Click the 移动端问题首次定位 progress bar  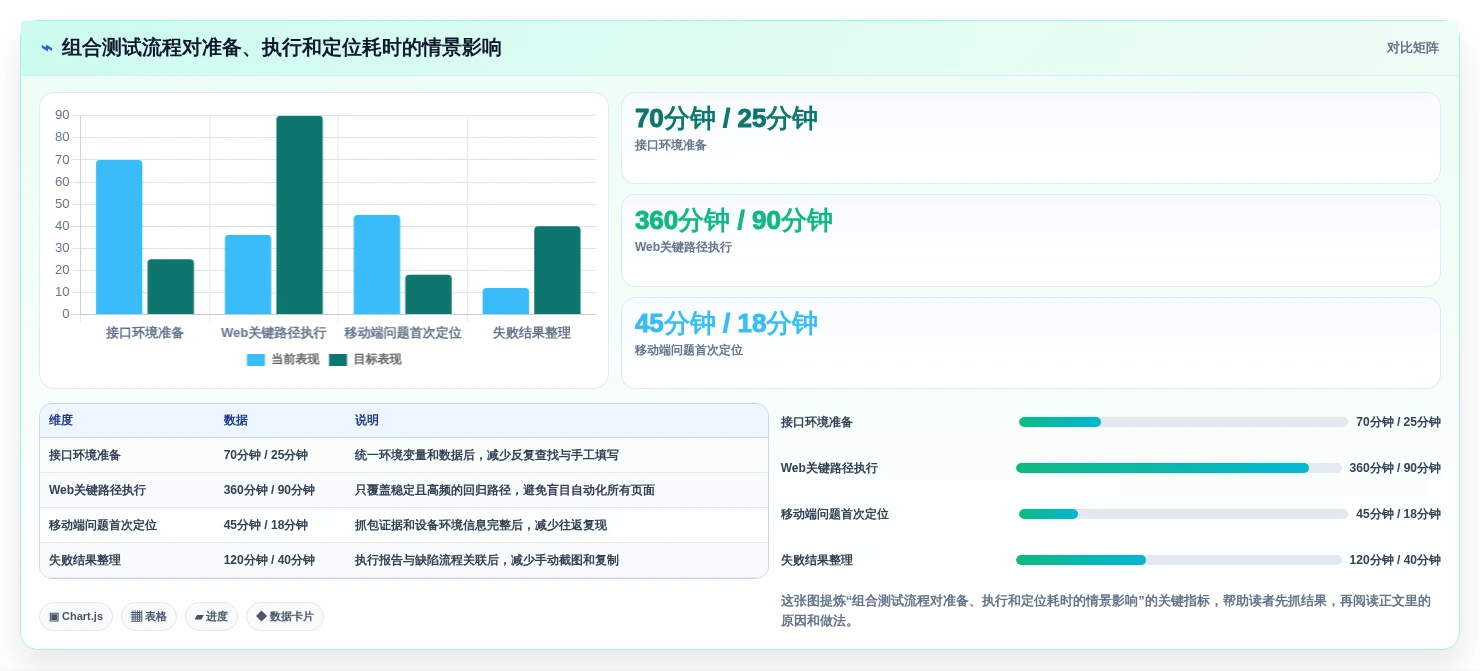coord(1183,514)
